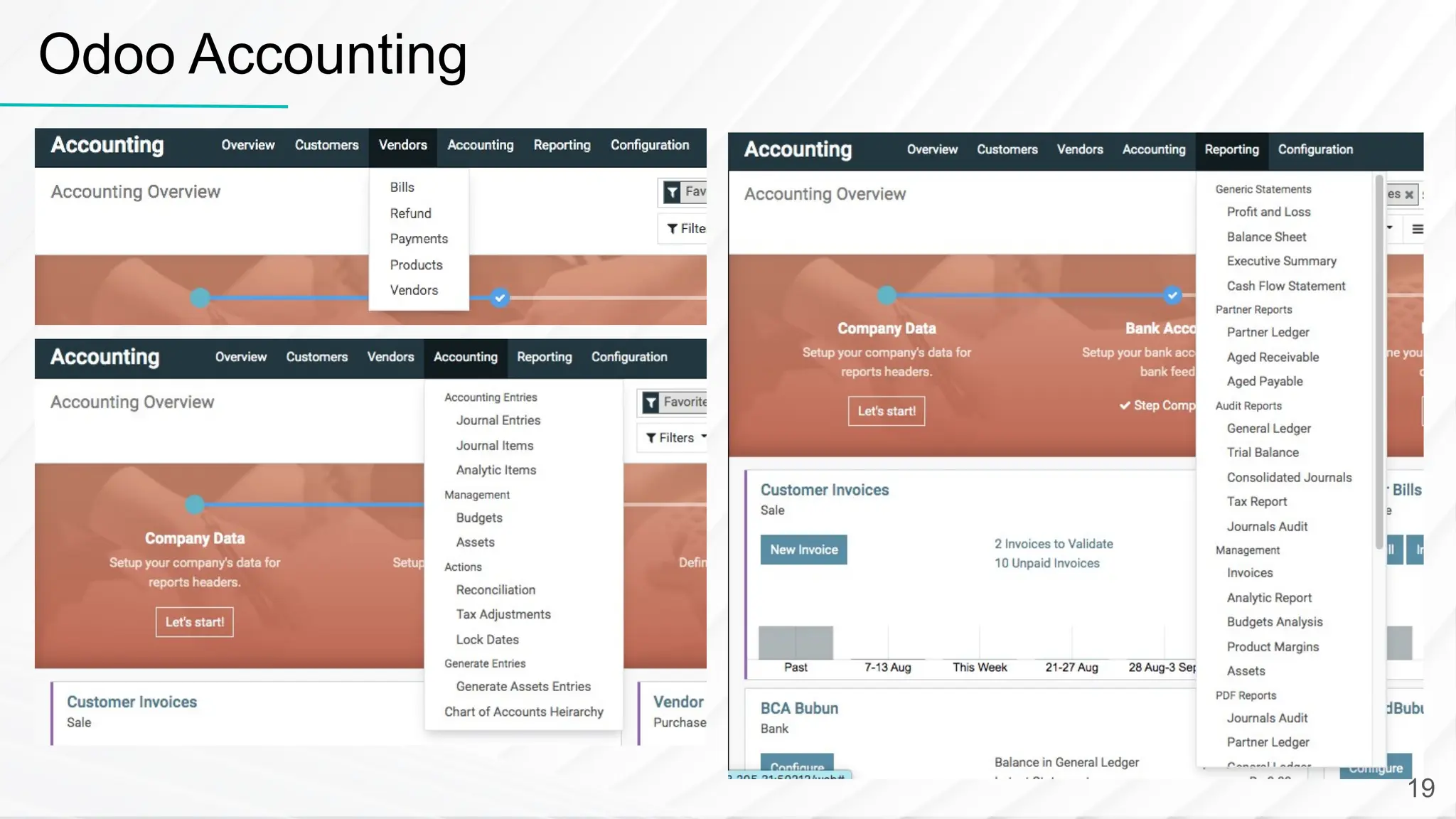Open Journals Audit under Audit Reports
The height and width of the screenshot is (819, 1456).
pos(1267,526)
